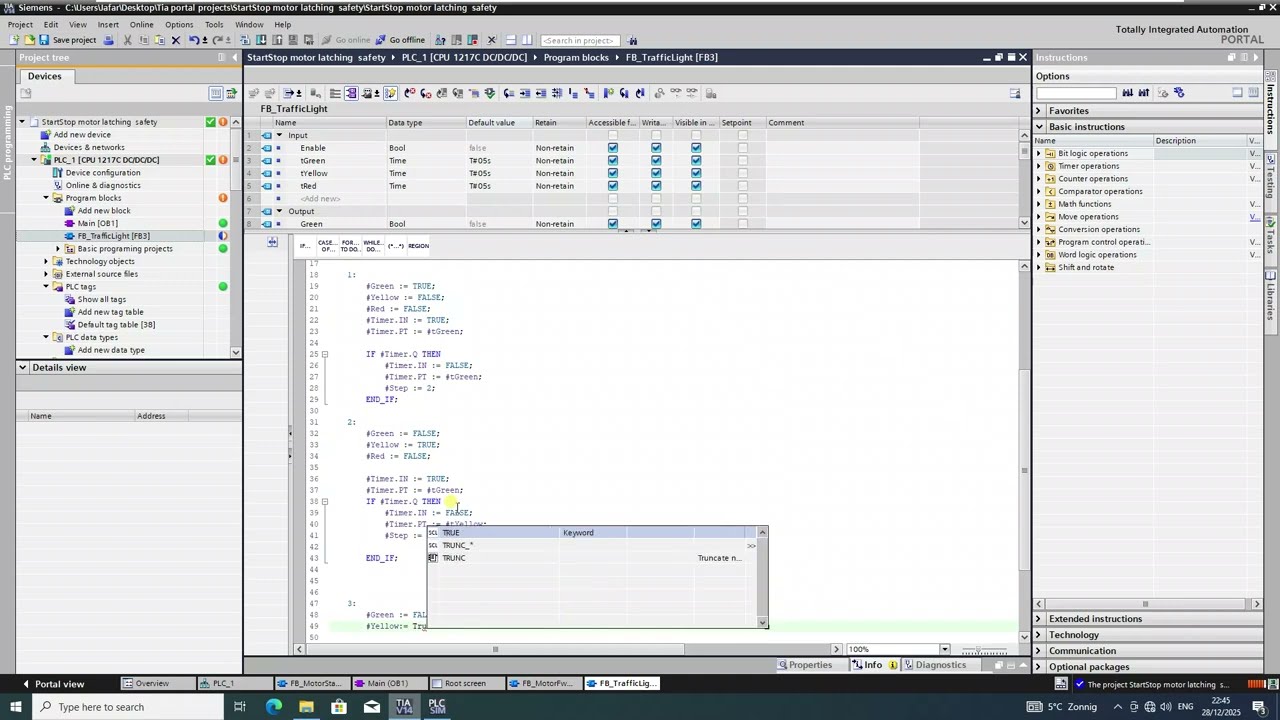Screen dimensions: 1280x720
Task: Click the horizontal scrollbar of the code editor
Action: (567, 649)
